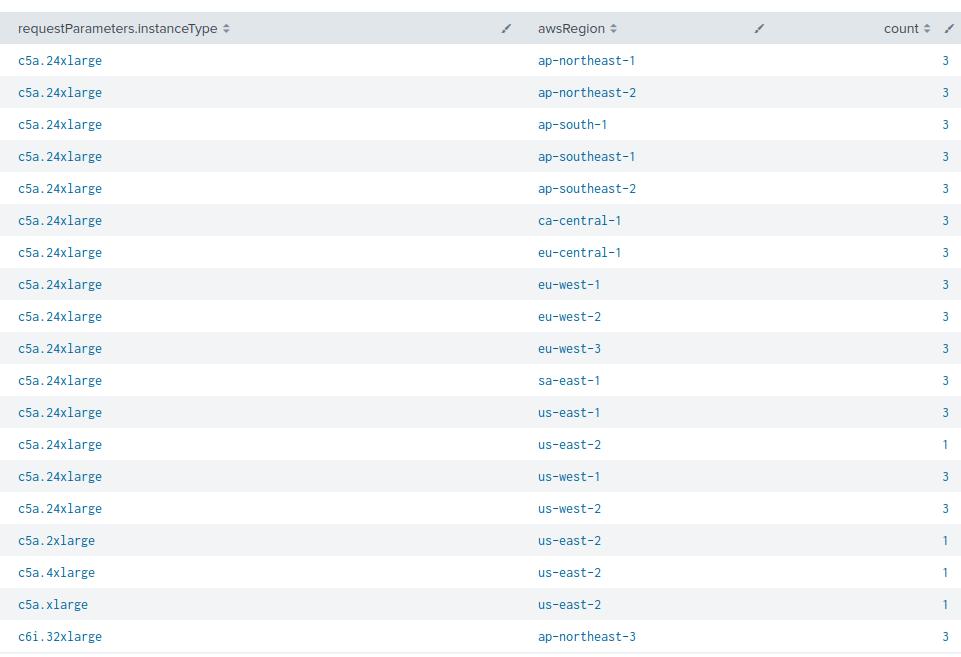Click the count header label

(x=901, y=29)
